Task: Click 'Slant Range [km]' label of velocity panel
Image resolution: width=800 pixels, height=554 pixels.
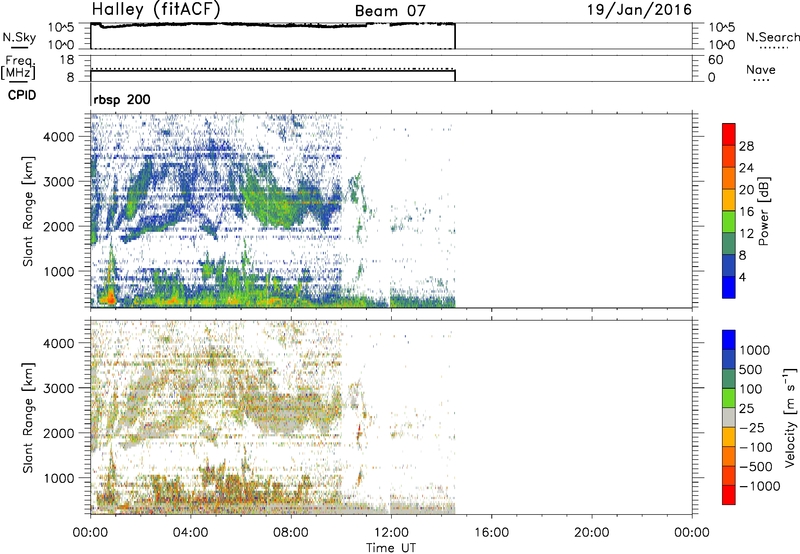Action: click(29, 418)
